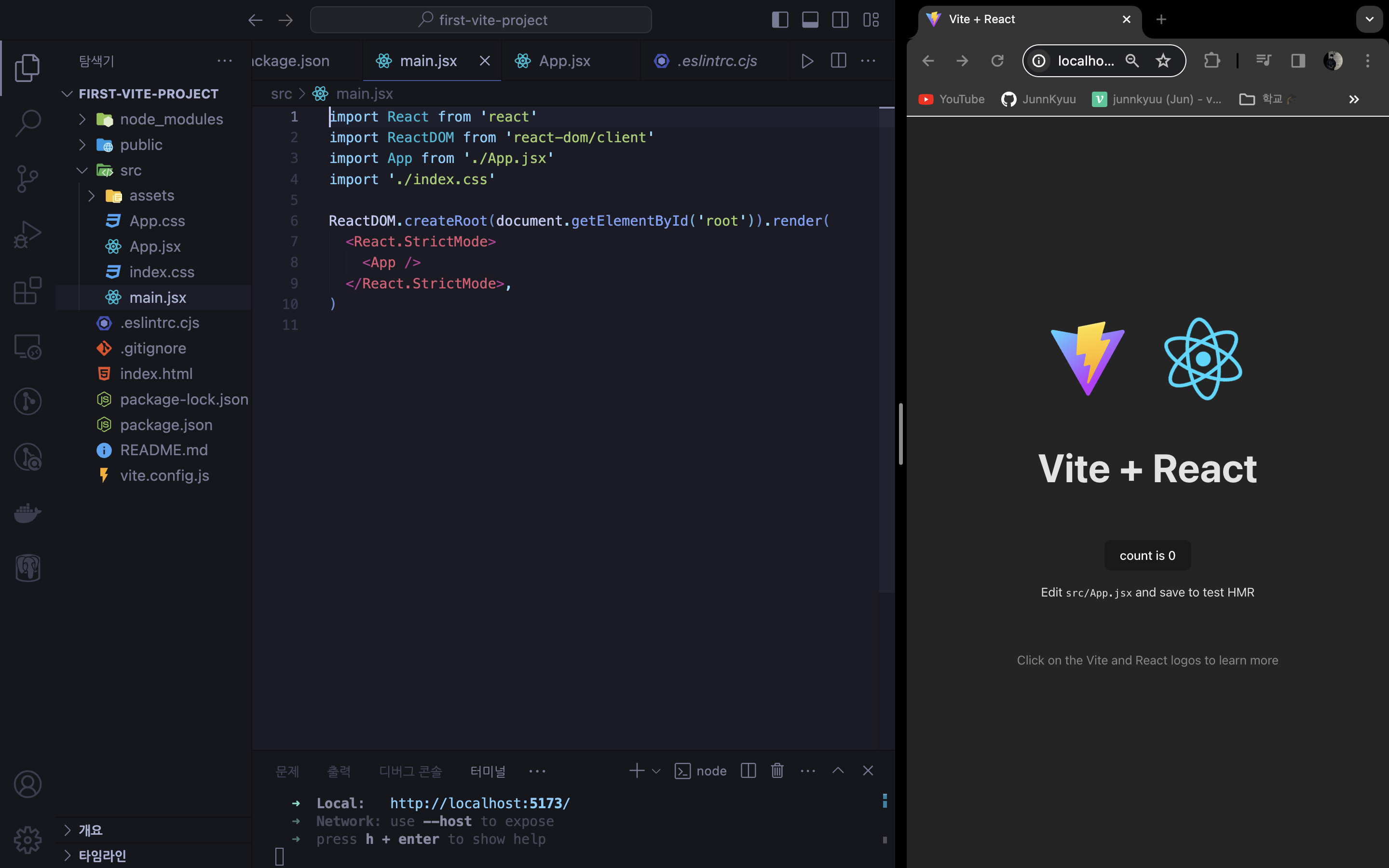This screenshot has width=1389, height=868.
Task: Open Run and Debug view
Action: point(27,234)
